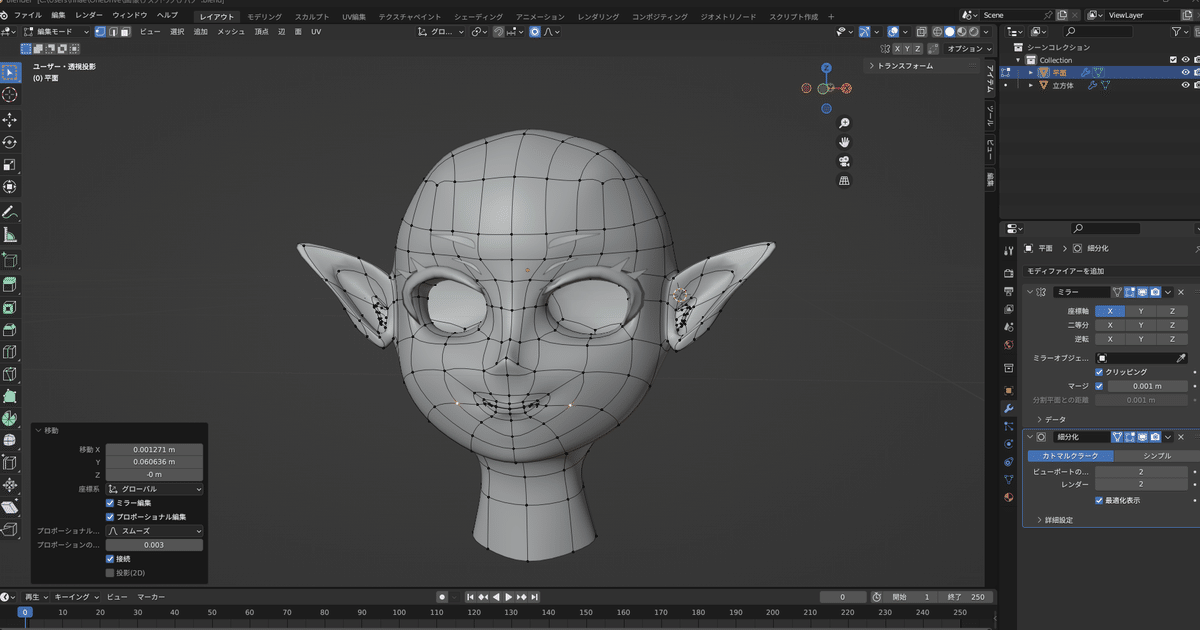Toggle 接続 checkbox
This screenshot has width=1200, height=630.
(110, 559)
